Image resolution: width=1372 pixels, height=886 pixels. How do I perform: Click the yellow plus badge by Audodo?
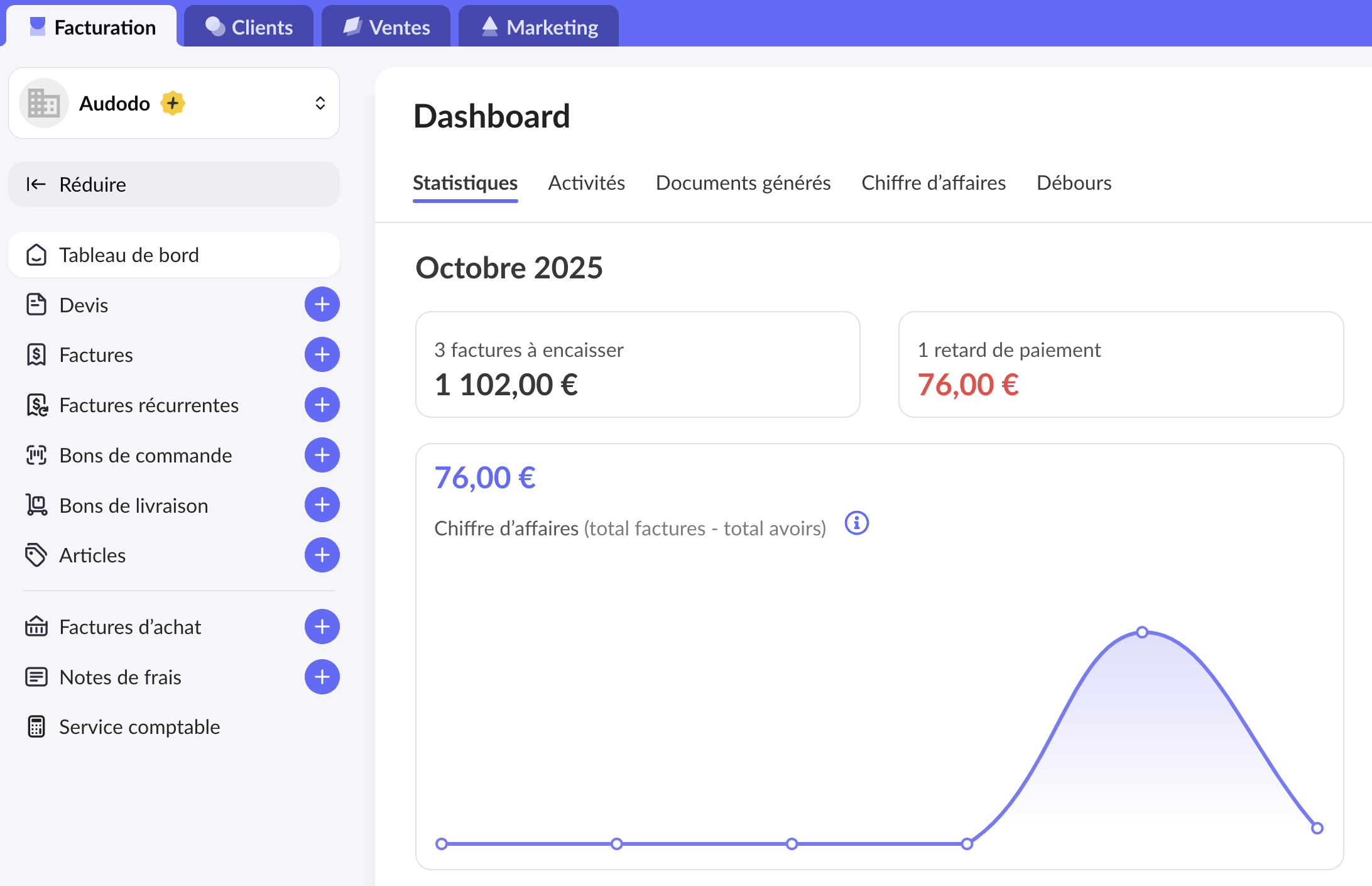(x=172, y=103)
